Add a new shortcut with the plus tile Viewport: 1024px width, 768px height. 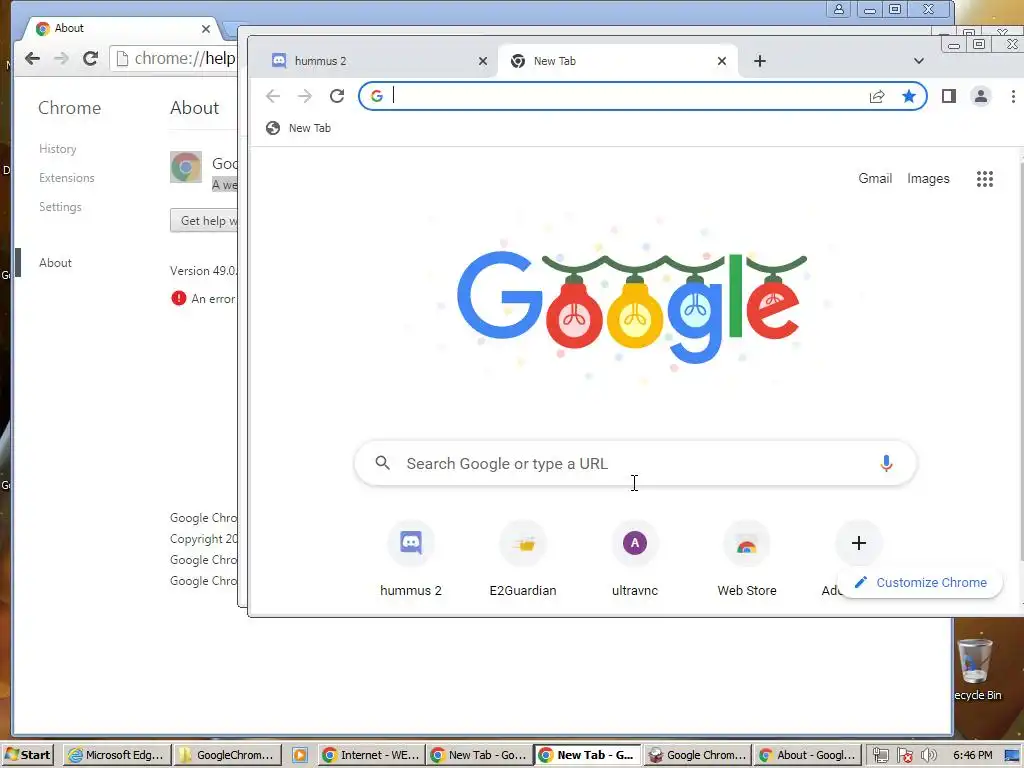(859, 543)
